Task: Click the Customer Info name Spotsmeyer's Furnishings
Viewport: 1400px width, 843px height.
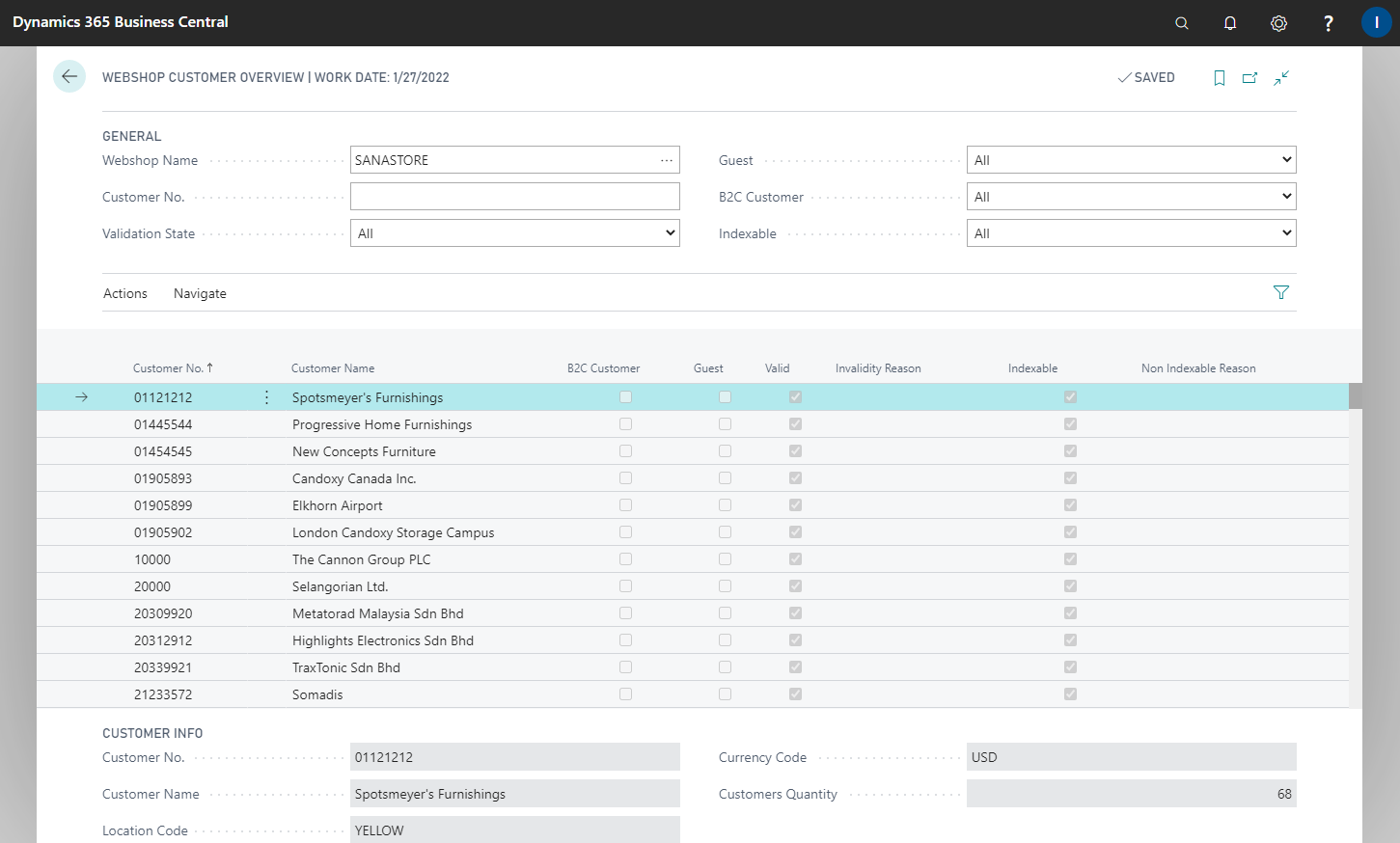Action: (514, 794)
